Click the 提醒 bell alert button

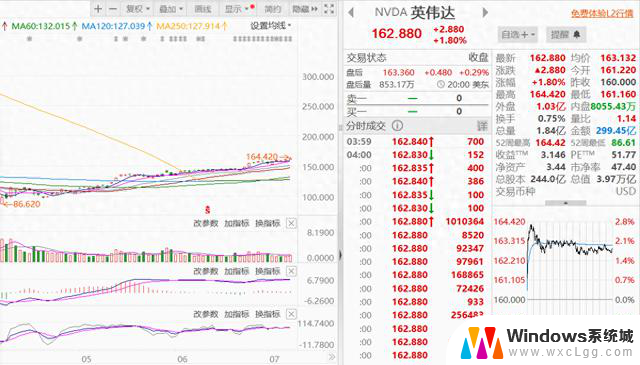point(566,35)
